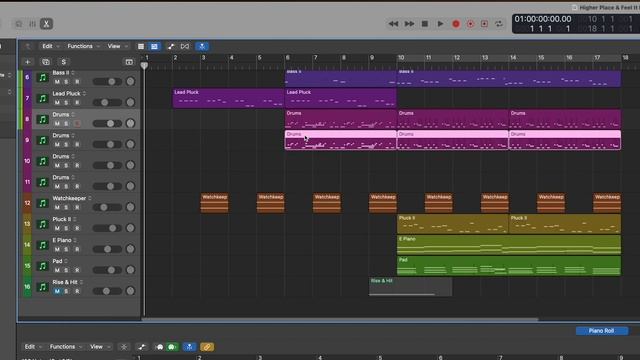Open Piano Roll Functions menu
This screenshot has height=360, width=640.
(65, 347)
